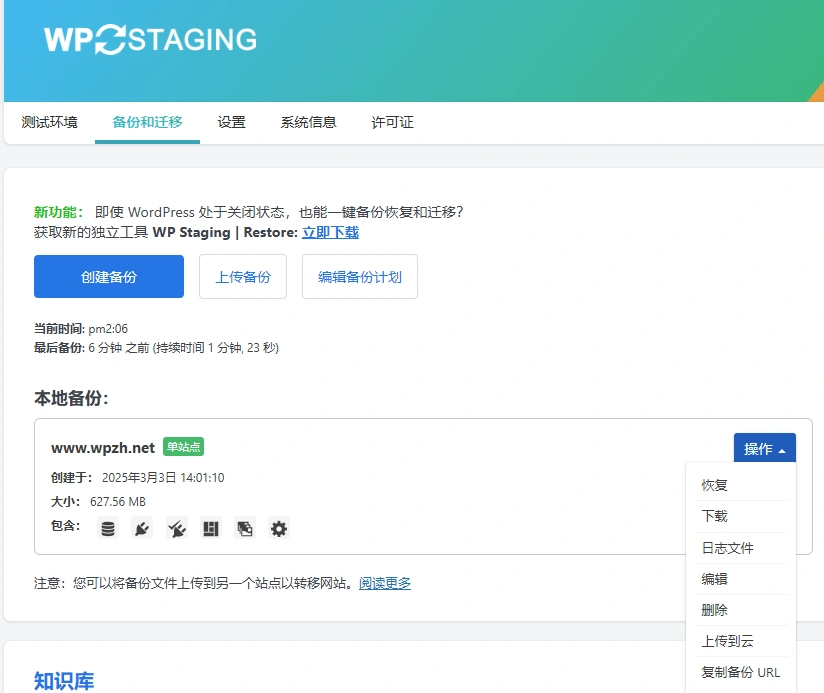Viewport: 824px width, 693px height.
Task: Click the 知识库 heading
Action: (x=64, y=681)
